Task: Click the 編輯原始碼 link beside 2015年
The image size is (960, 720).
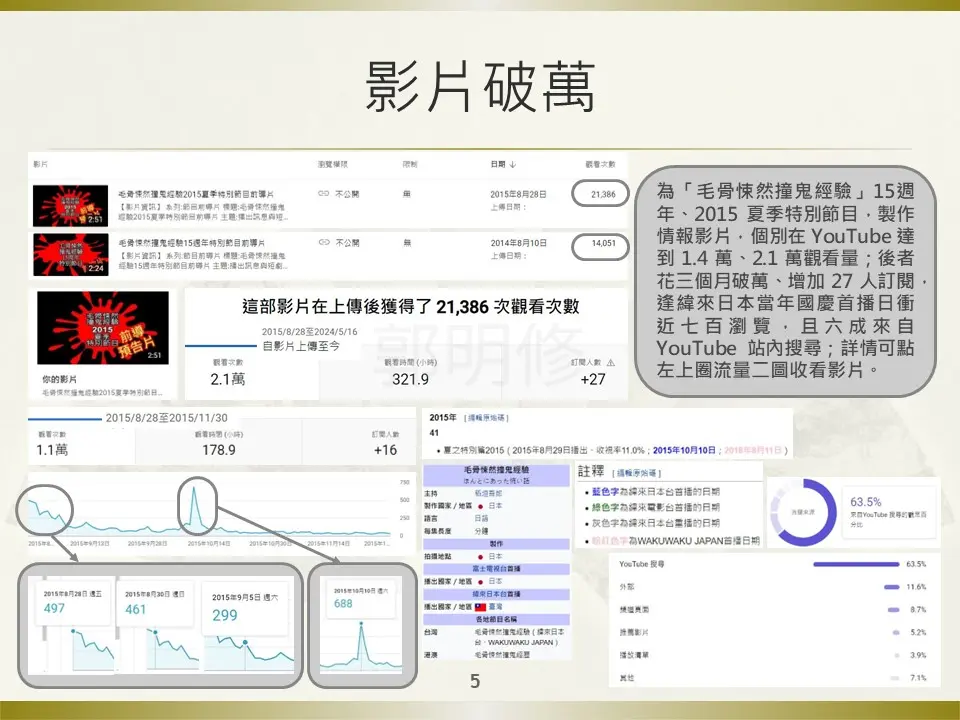Action: [x=487, y=418]
